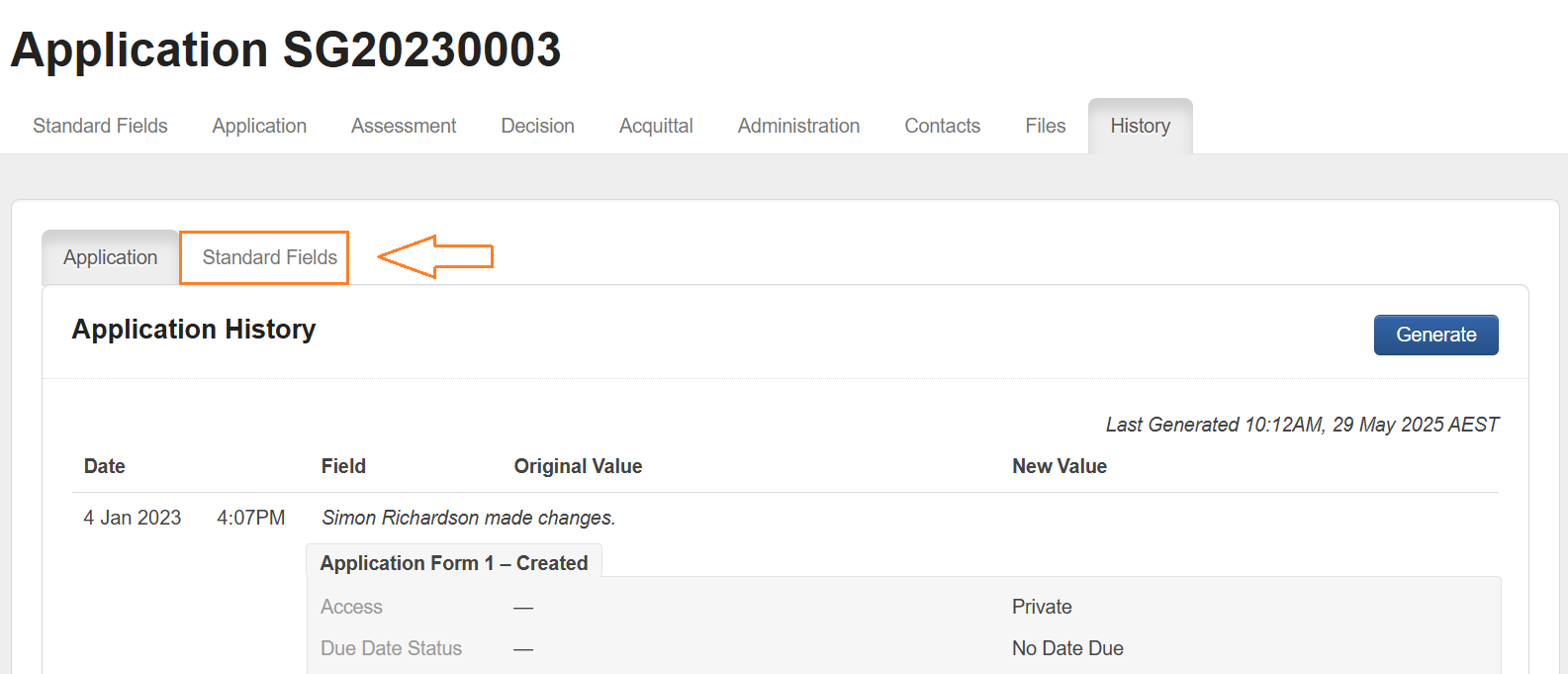This screenshot has width=1568, height=674.
Task: Click the 'Simon Richardson made changes' entry
Action: tap(468, 518)
